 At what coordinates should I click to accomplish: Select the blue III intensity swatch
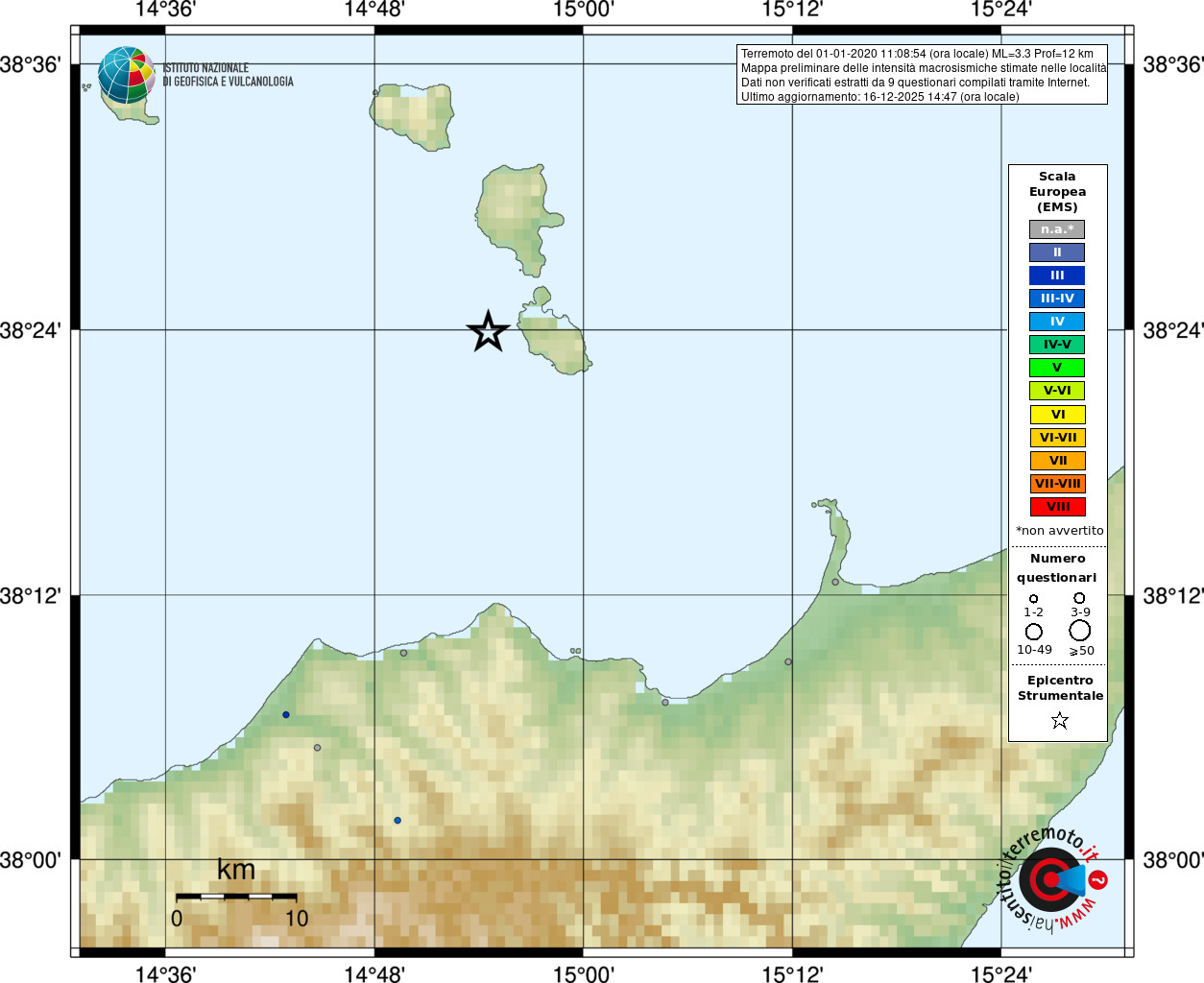click(x=1057, y=276)
